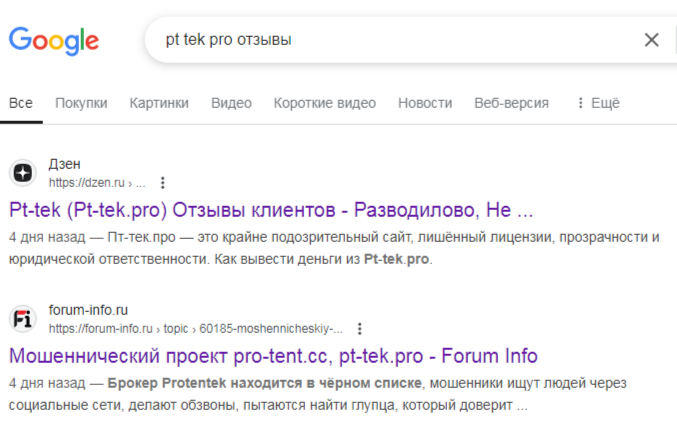The image size is (677, 432).
Task: Open the 'Дзен' source name
Action: (x=64, y=164)
